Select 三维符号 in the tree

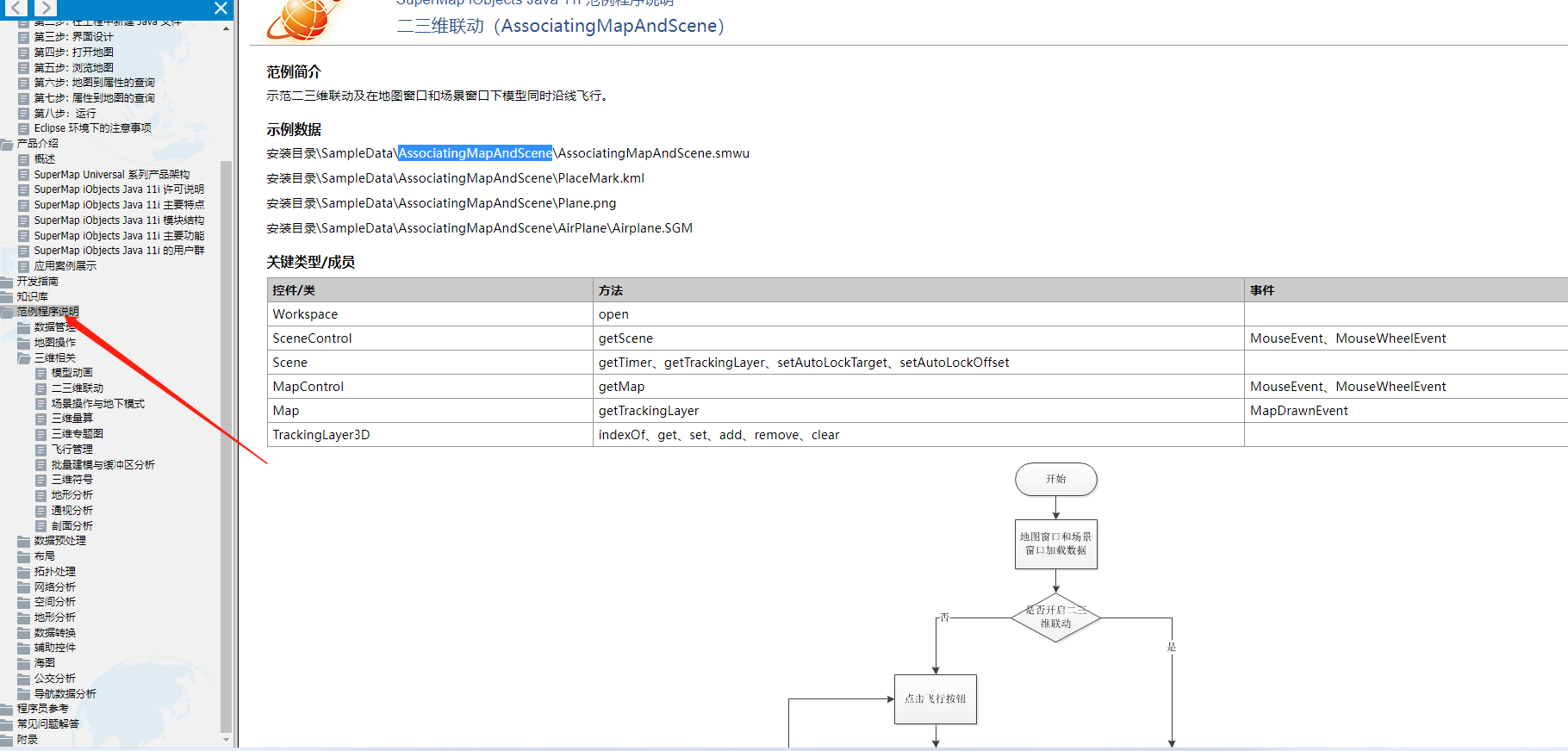[72, 480]
